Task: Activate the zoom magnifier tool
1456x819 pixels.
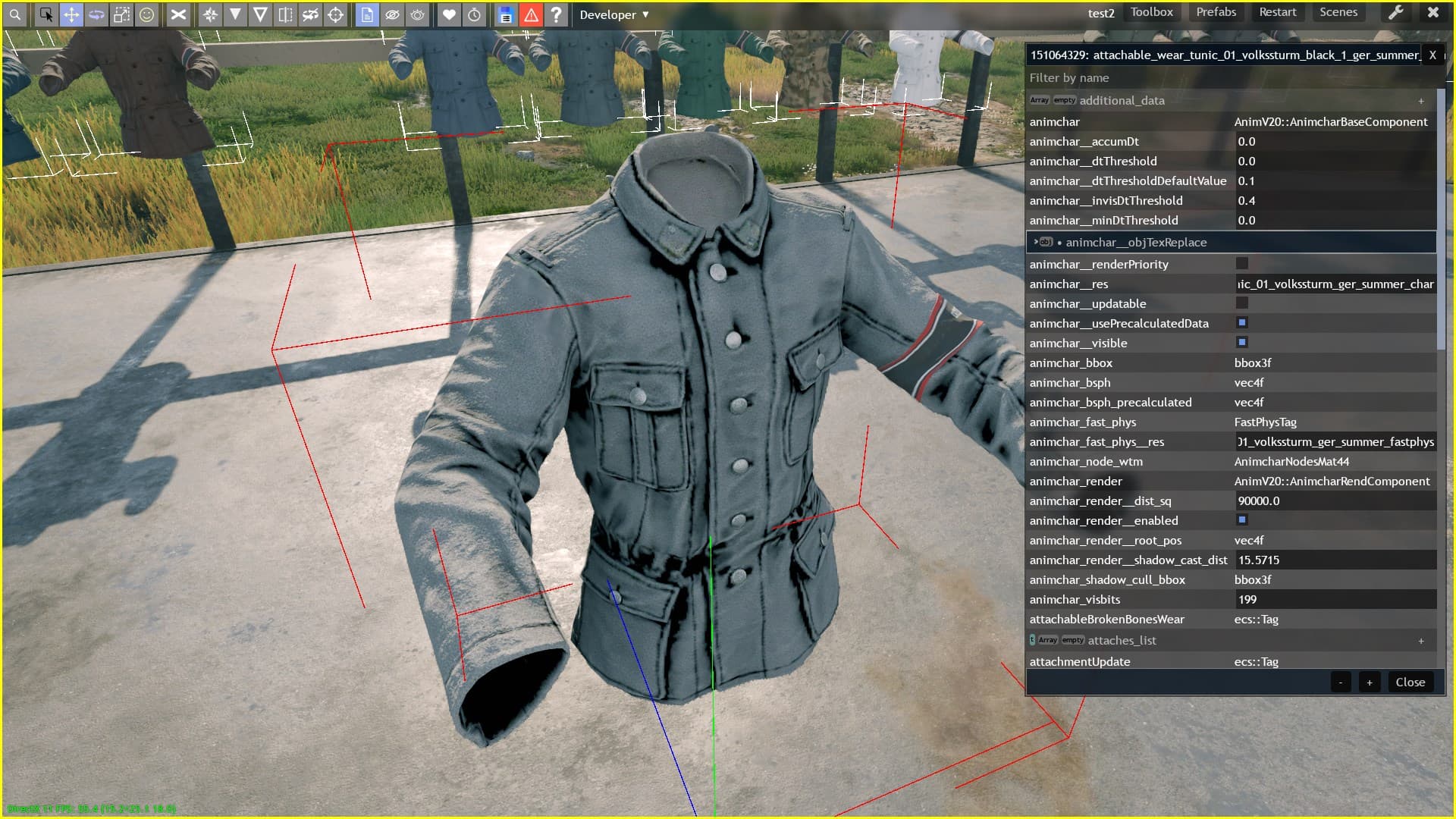Action: [14, 14]
